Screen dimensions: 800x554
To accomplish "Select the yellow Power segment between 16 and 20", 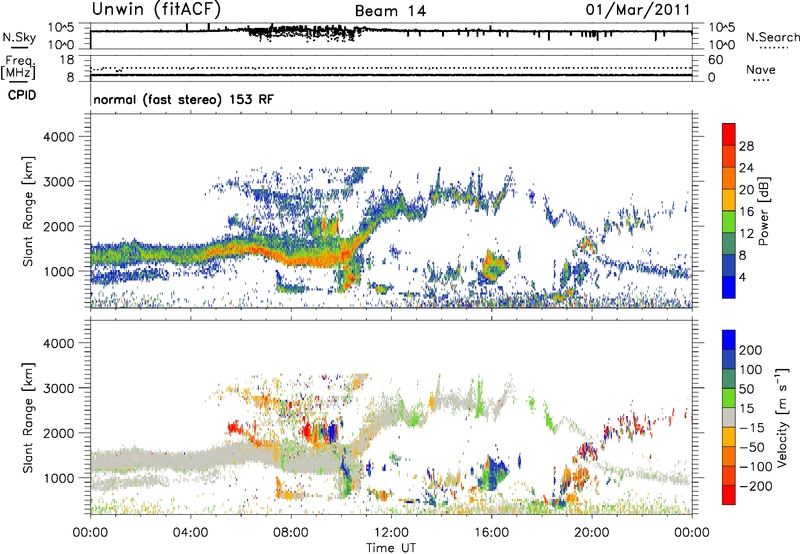I will [x=729, y=200].
